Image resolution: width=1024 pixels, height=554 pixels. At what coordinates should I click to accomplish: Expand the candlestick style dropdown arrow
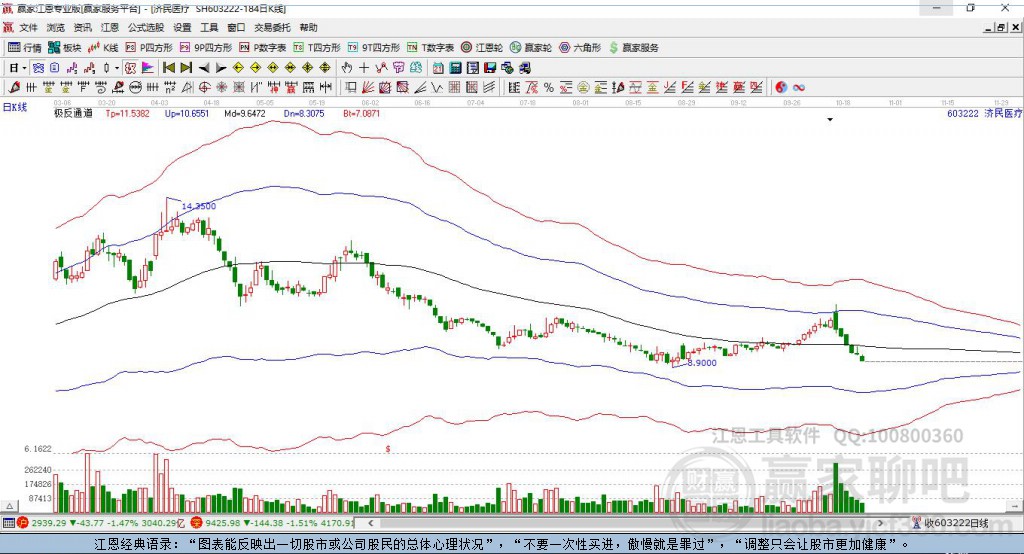click(116, 68)
